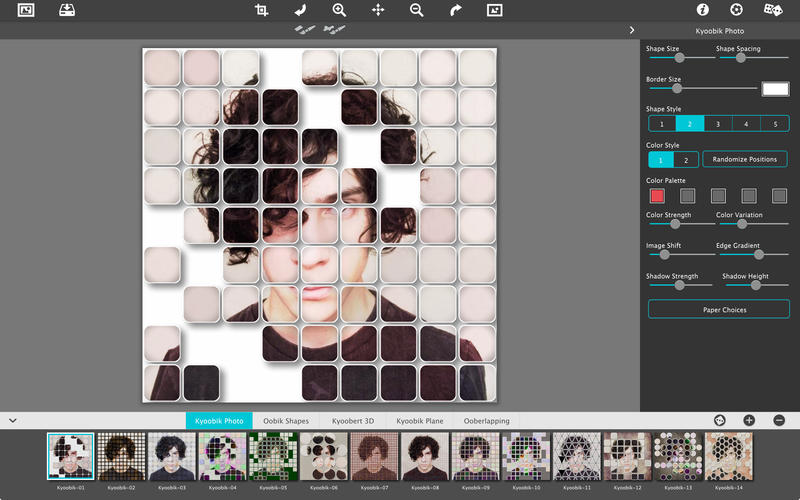The image size is (800, 500).
Task: Open the info icon
Action: tap(703, 10)
